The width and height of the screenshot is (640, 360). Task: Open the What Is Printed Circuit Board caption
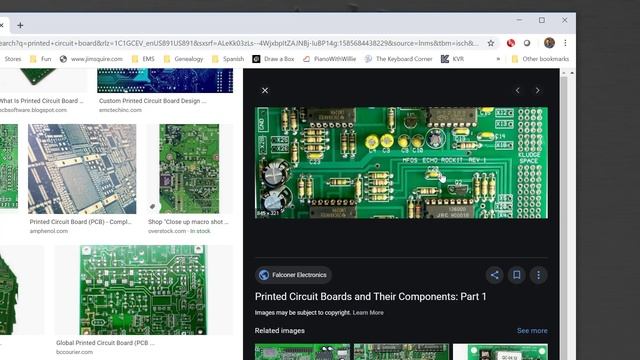pyautogui.click(x=41, y=101)
